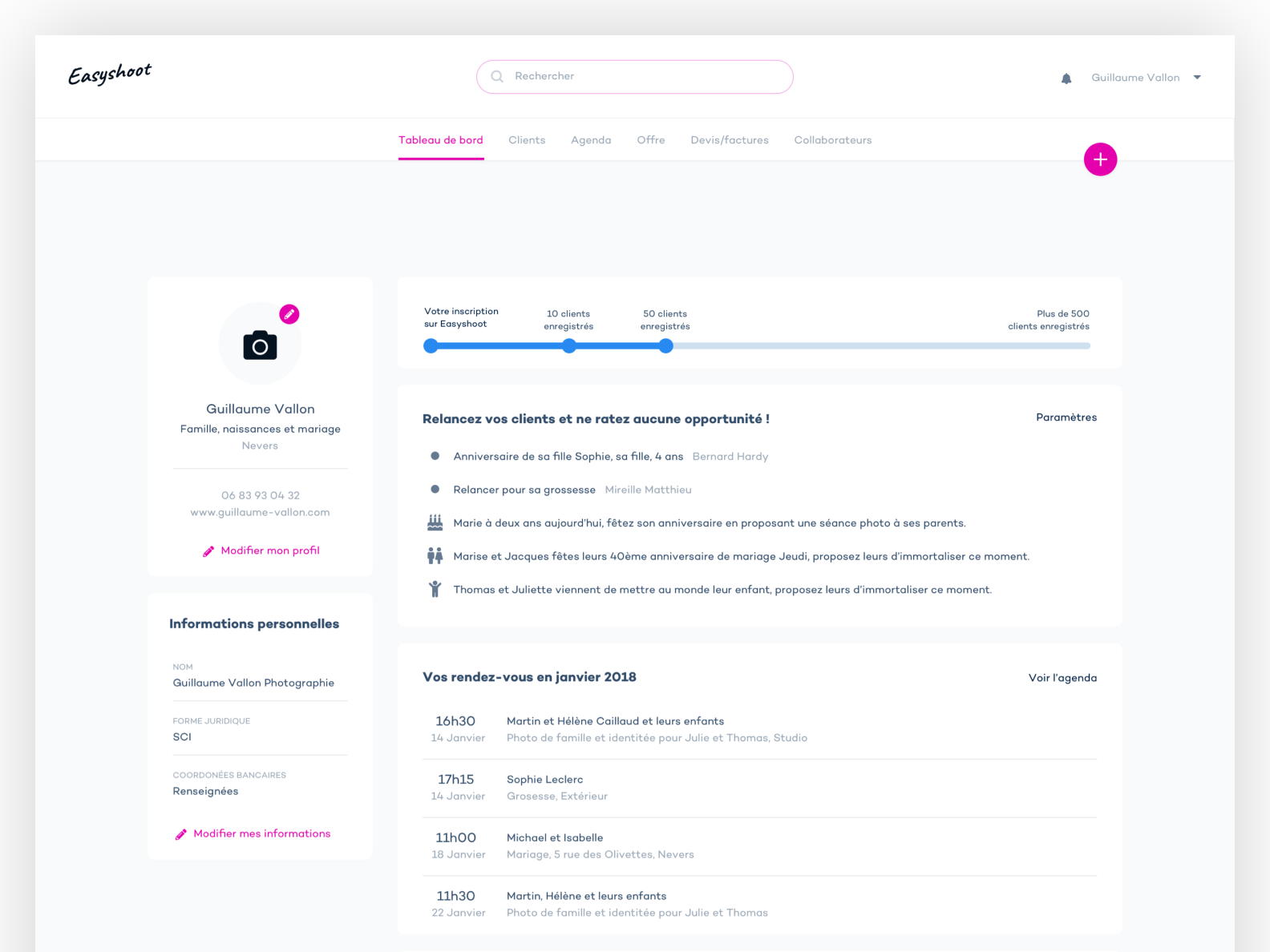Click the Easyshoot logo
The height and width of the screenshot is (952, 1270).
click(x=110, y=74)
